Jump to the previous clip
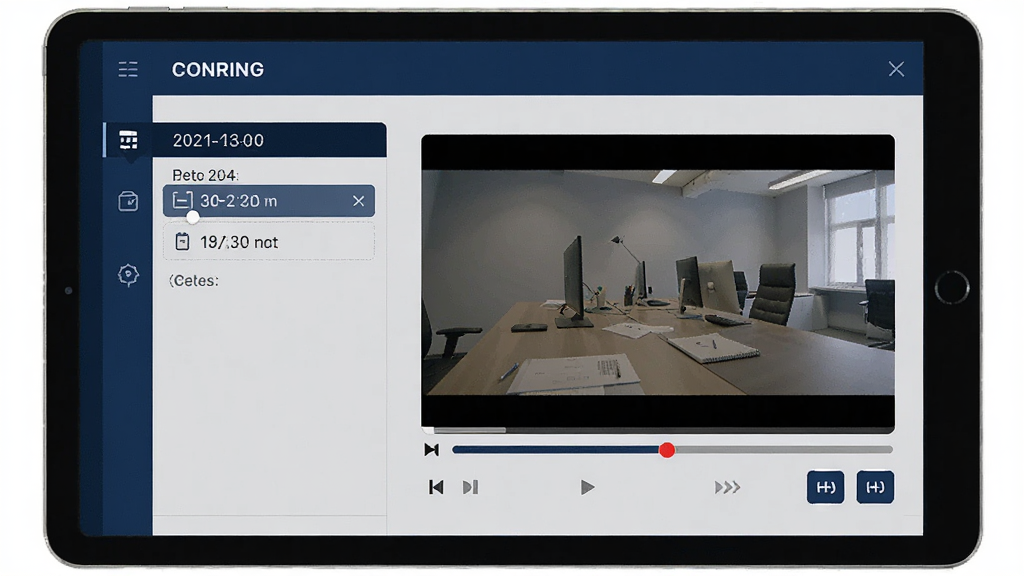The image size is (1024, 576). point(436,487)
